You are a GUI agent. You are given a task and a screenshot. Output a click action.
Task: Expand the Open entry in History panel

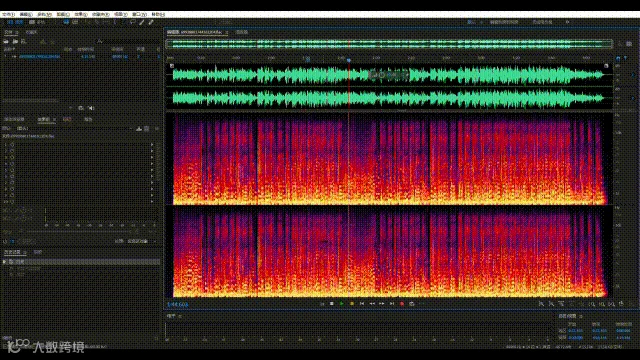tap(5, 262)
